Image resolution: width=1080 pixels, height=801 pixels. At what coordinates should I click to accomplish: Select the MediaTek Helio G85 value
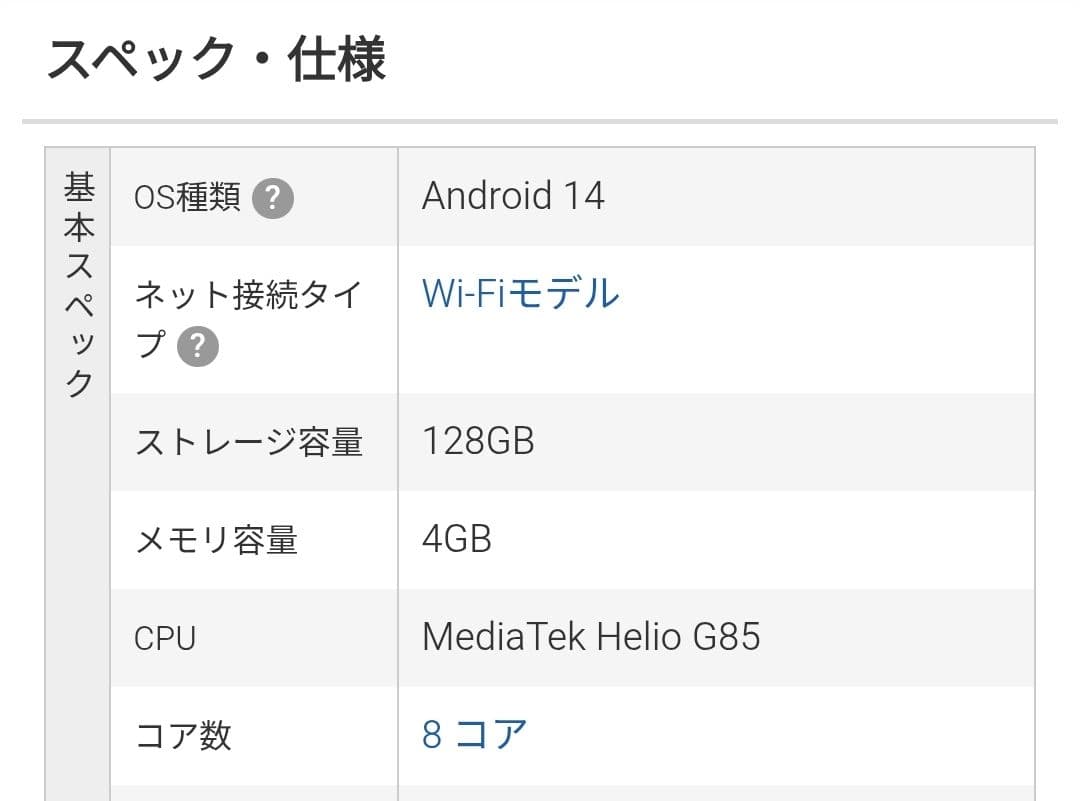point(591,637)
